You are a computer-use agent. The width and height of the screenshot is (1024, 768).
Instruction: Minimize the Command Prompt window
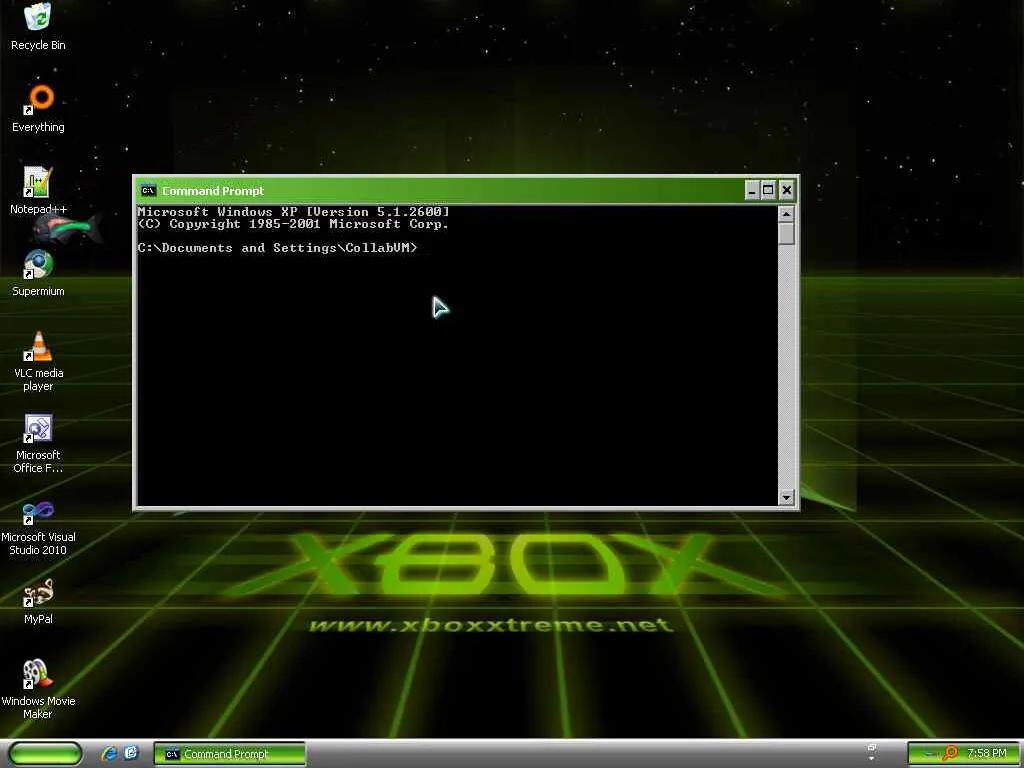point(752,191)
